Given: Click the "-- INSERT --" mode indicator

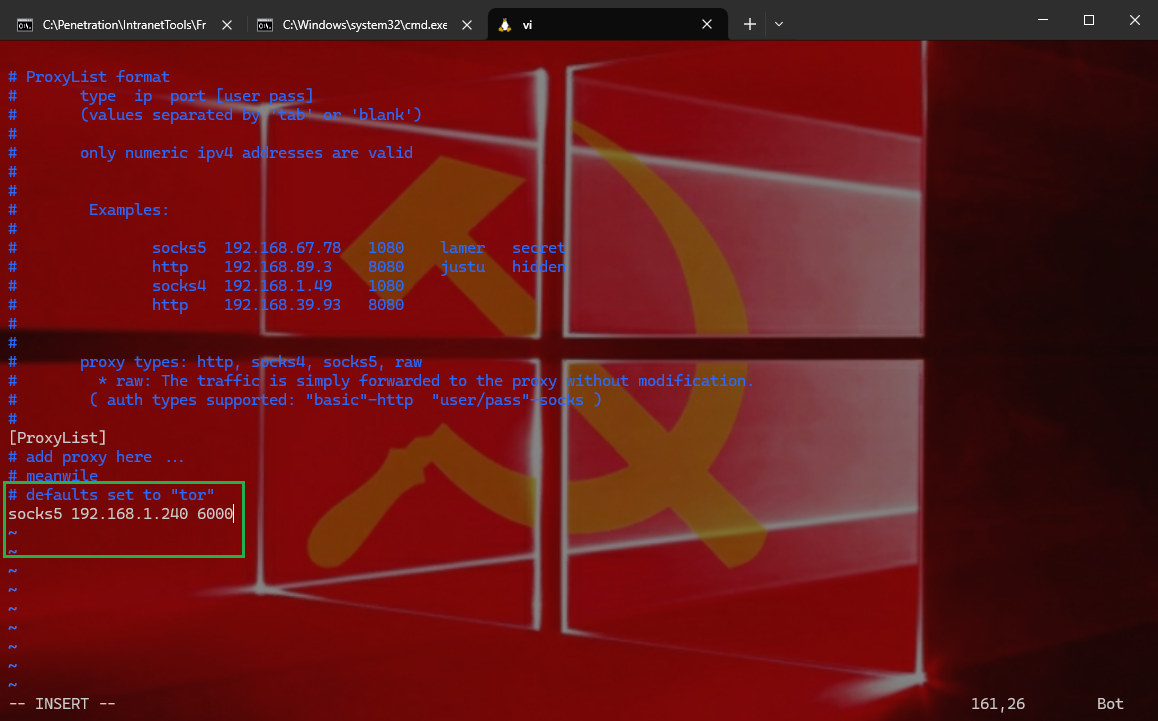Looking at the screenshot, I should pyautogui.click(x=62, y=704).
